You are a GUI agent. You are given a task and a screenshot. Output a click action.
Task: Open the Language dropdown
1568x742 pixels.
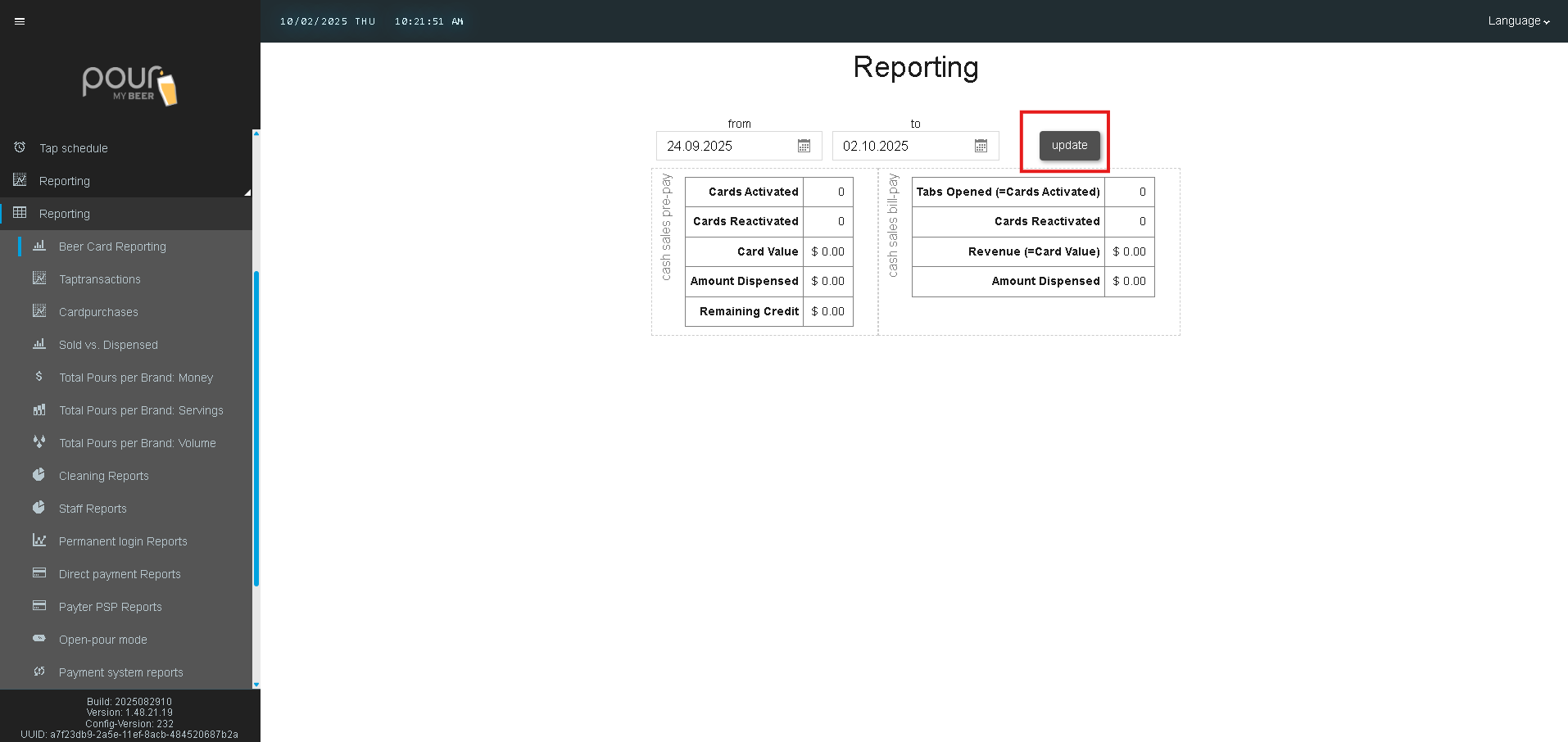click(1518, 21)
